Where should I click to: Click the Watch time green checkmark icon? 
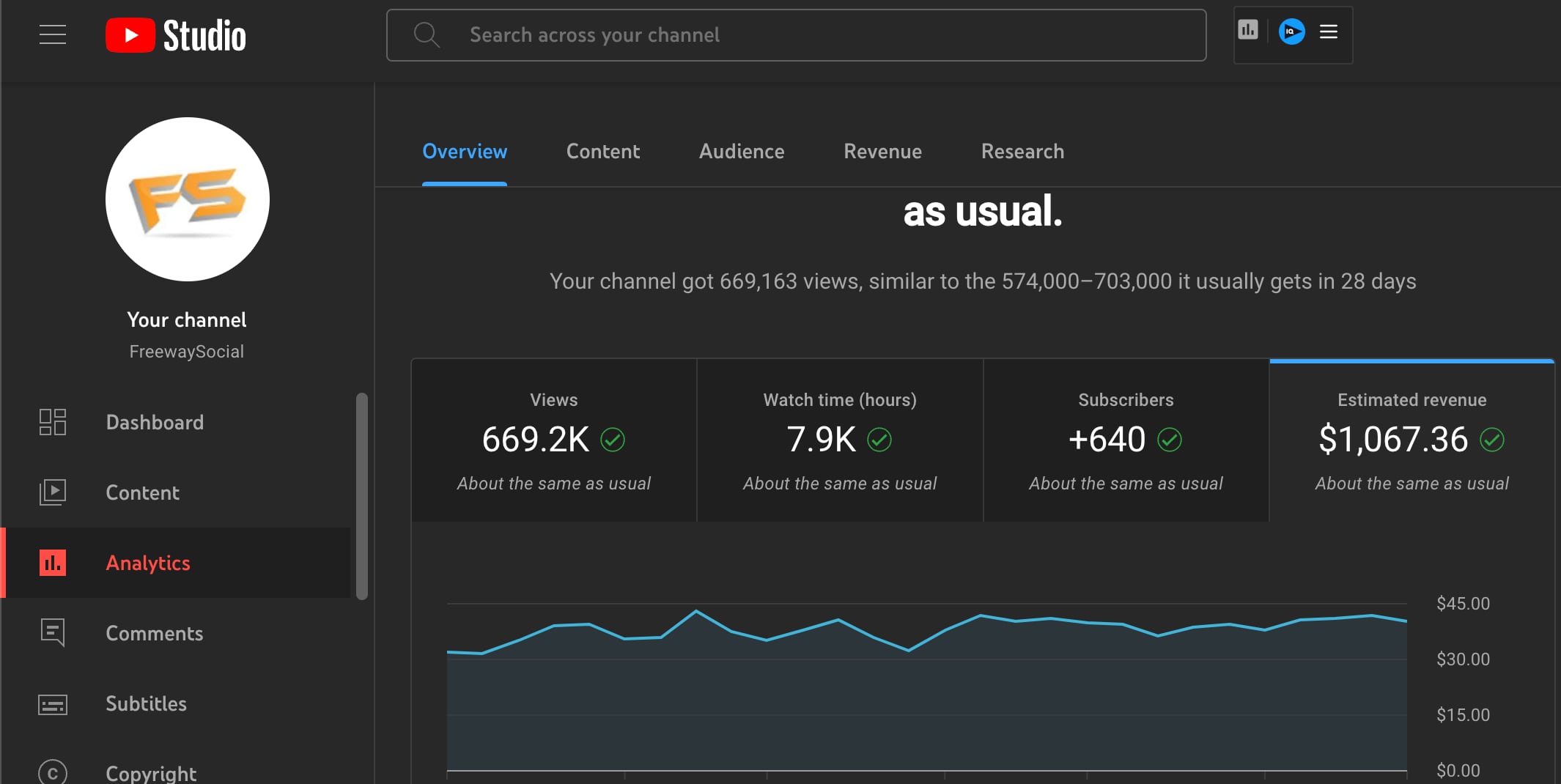click(879, 440)
